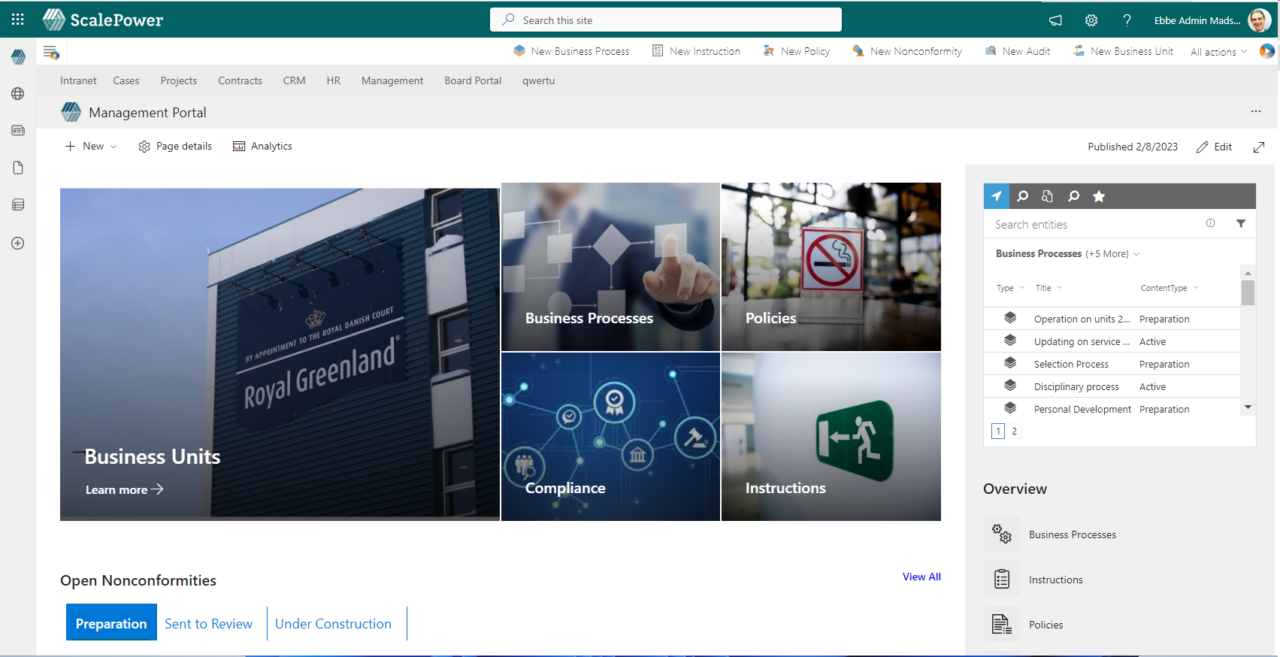Expand the Business Processes (+5 More) selector
The height and width of the screenshot is (657, 1280).
pyautogui.click(x=1067, y=254)
